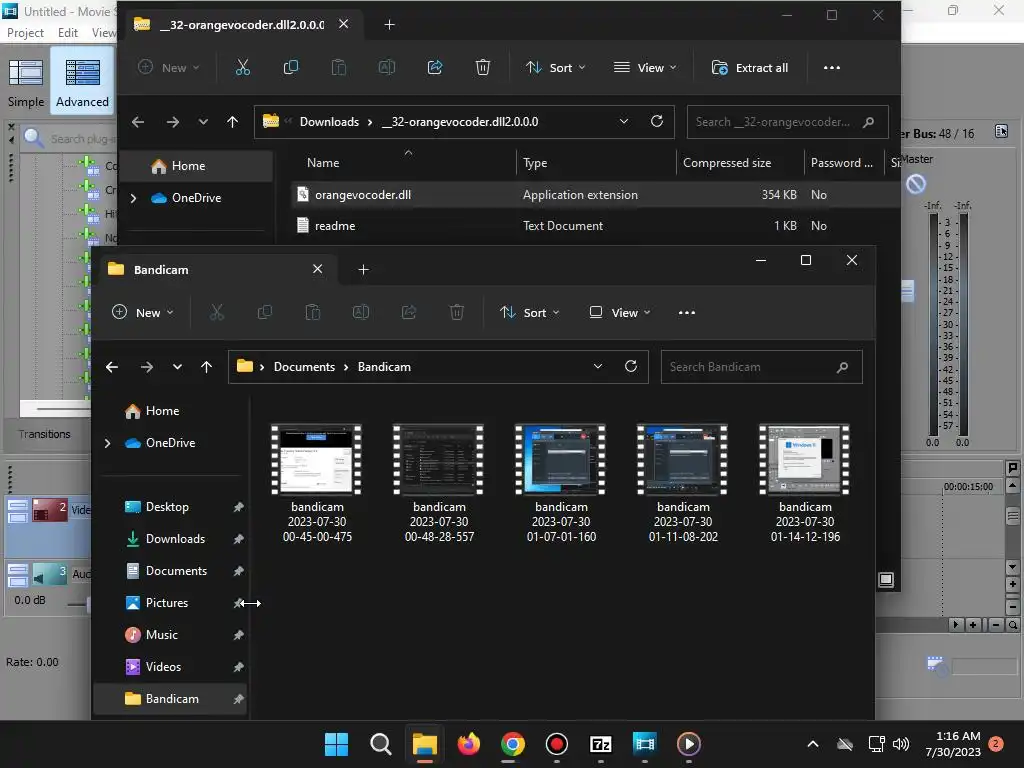Open clock showing 1:16 AM

point(953,744)
